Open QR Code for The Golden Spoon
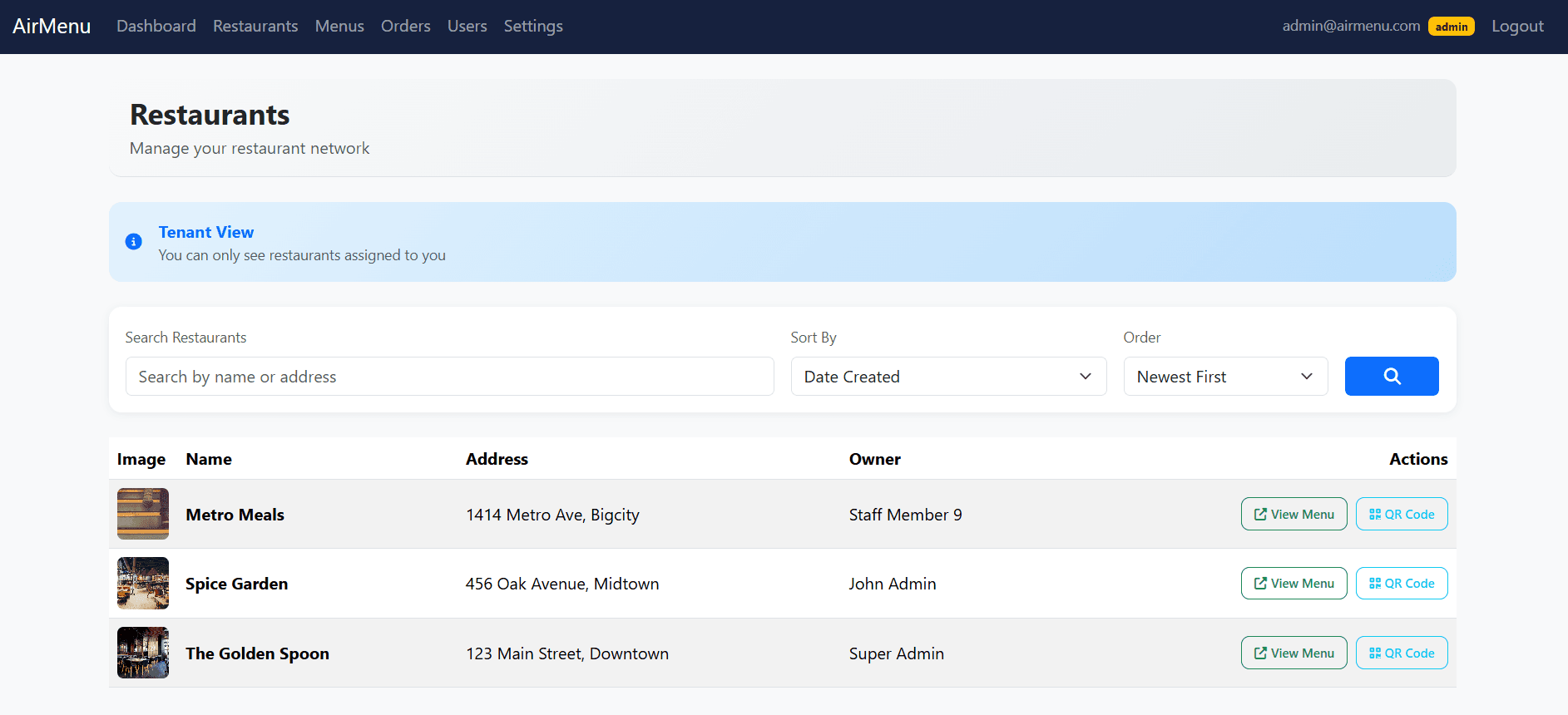This screenshot has height=715, width=1568. 1401,653
